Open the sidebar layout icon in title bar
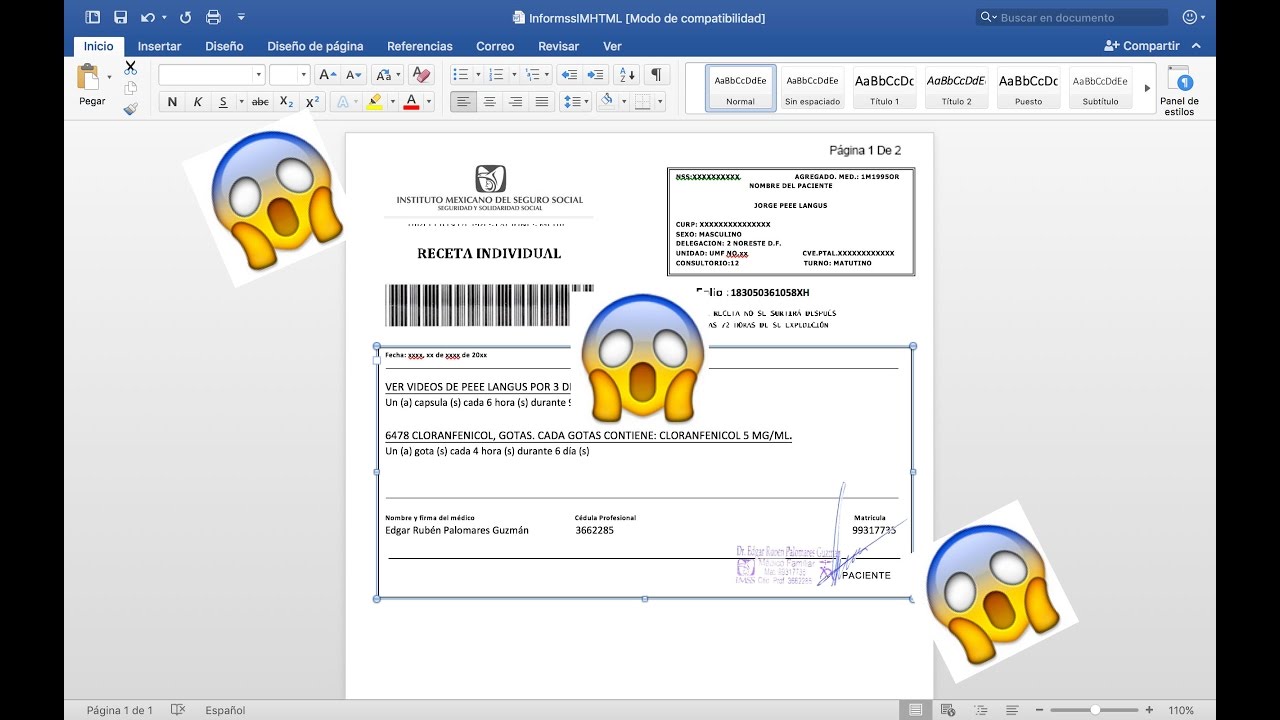The image size is (1280, 720). (x=93, y=17)
